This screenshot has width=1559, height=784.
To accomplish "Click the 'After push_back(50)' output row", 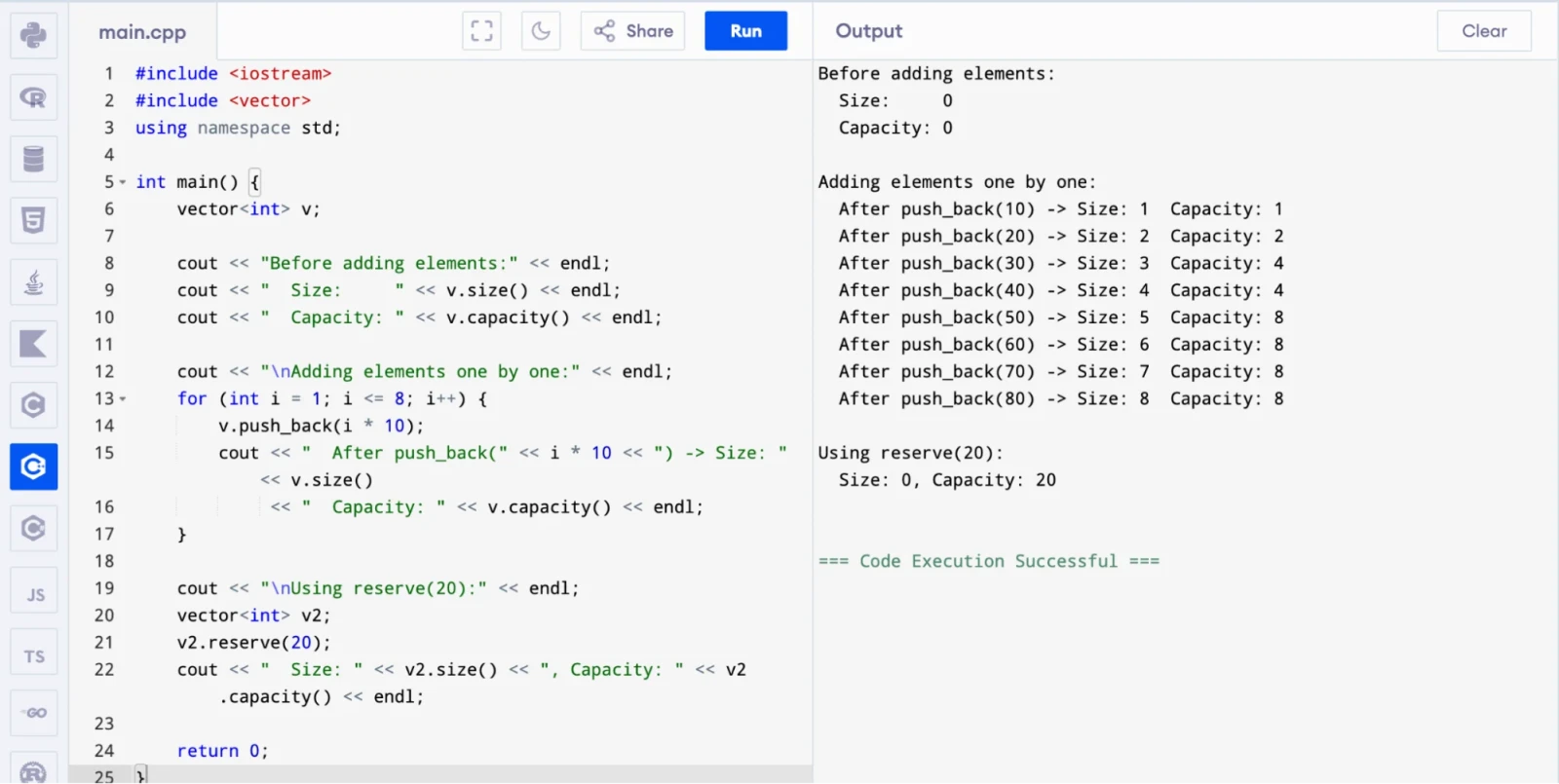I will point(1061,317).
